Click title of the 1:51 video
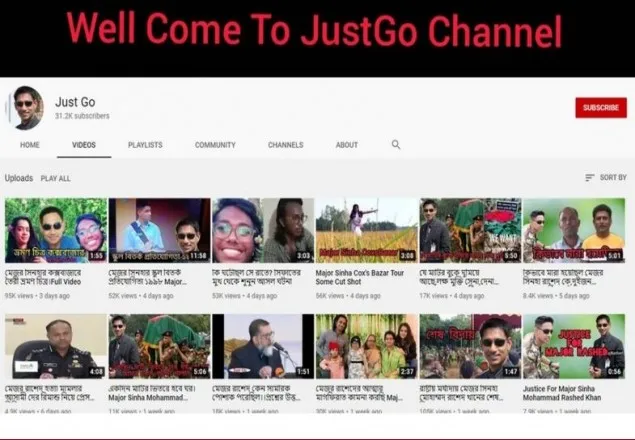This screenshot has height=440, width=635. pyautogui.click(x=256, y=393)
